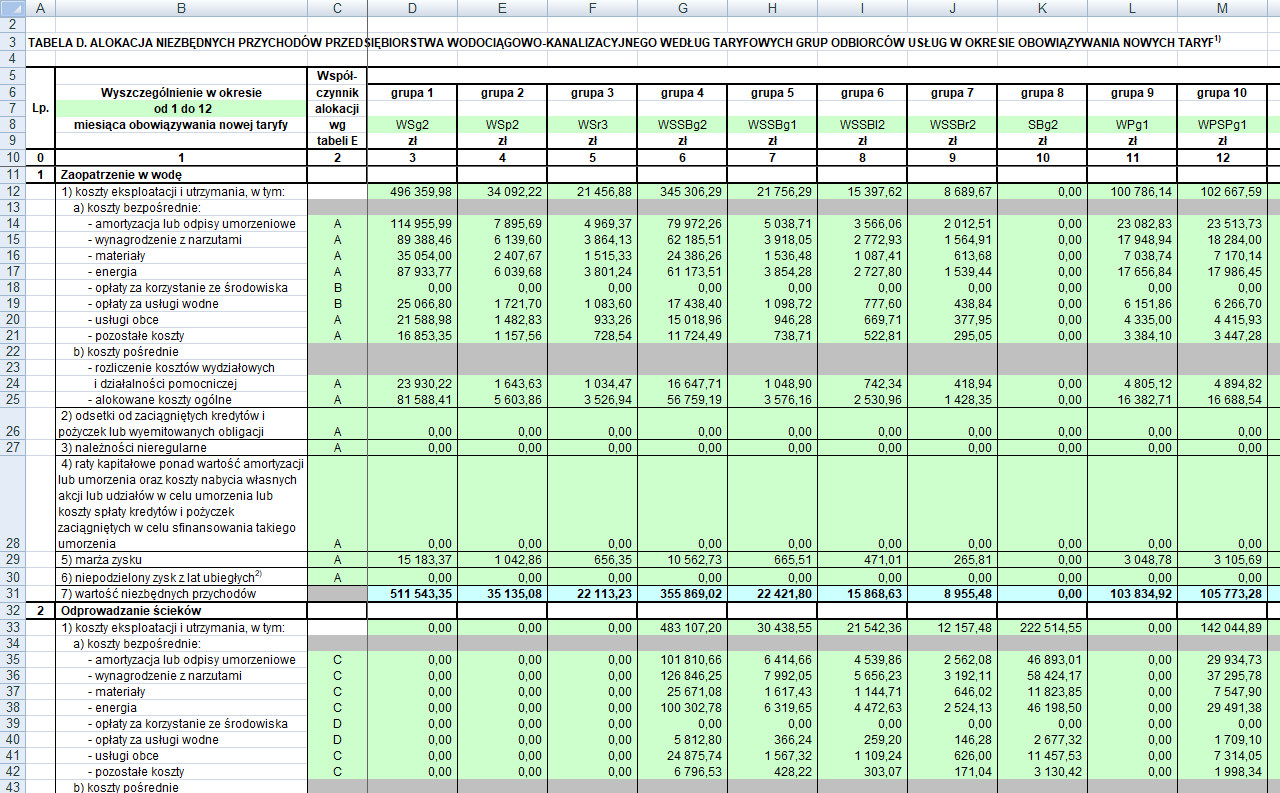Click the select-all corner of the grid

point(12,8)
